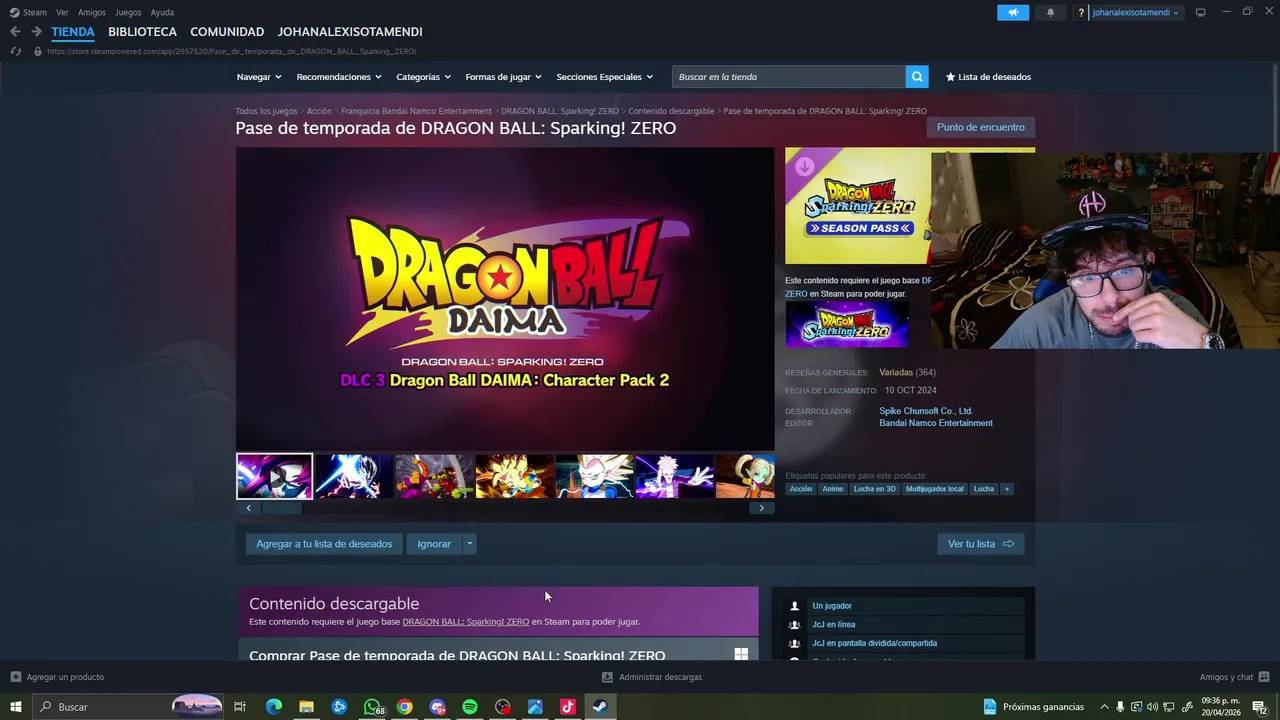Open File Explorer from the taskbar

click(x=306, y=707)
